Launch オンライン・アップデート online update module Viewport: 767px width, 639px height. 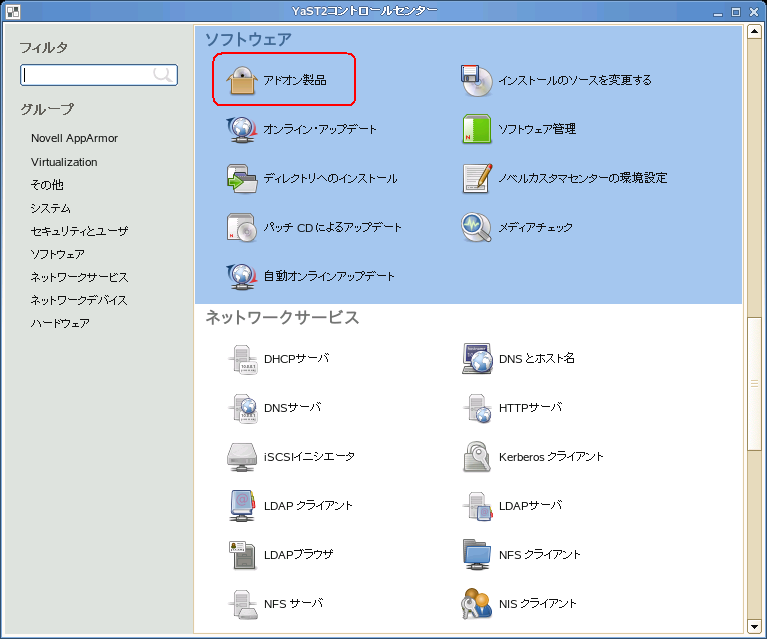click(x=242, y=129)
